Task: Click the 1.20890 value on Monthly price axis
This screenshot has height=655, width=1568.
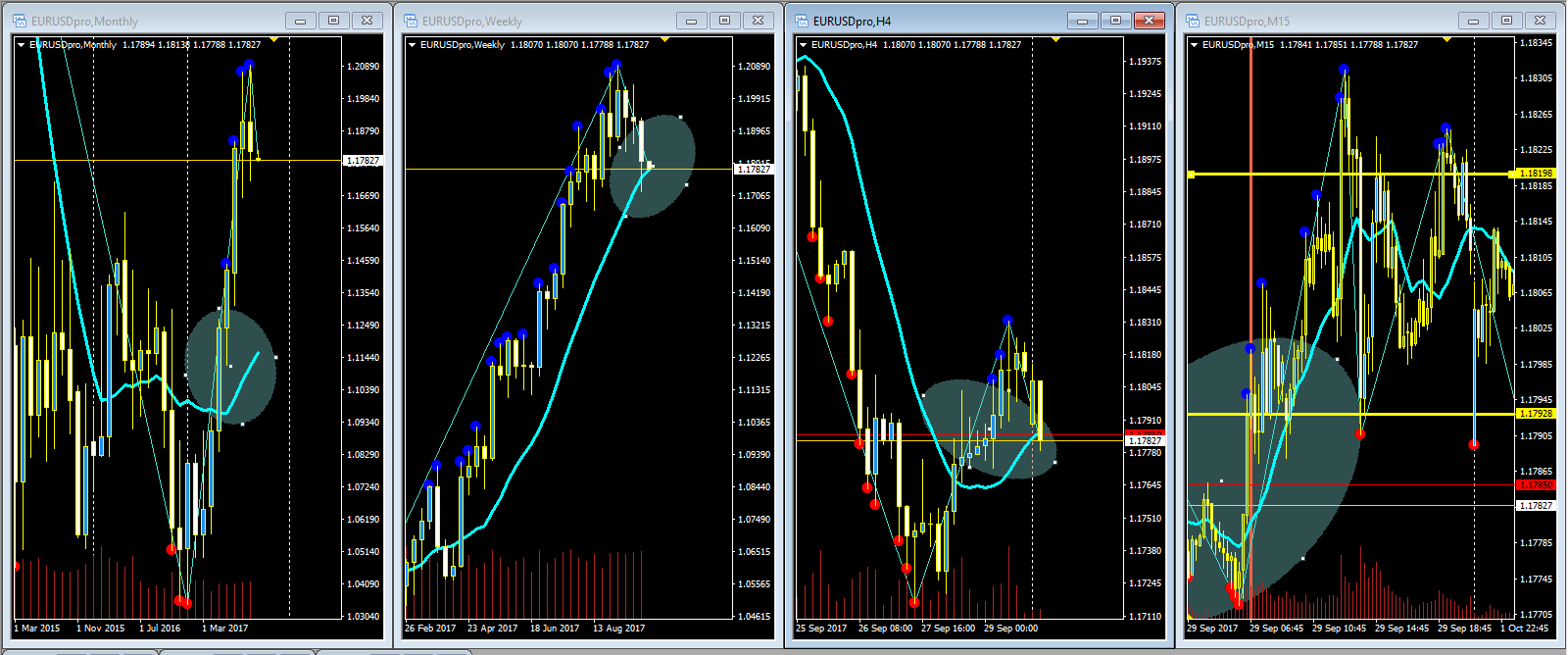Action: tap(363, 67)
